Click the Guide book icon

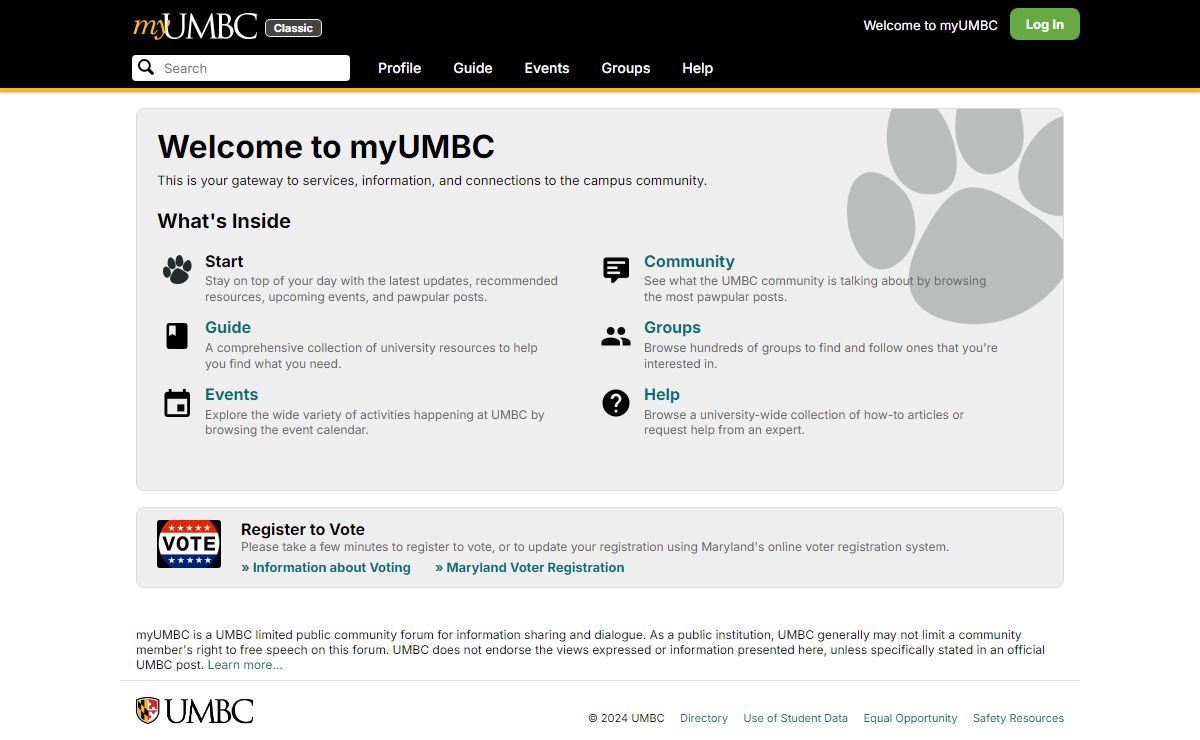(177, 336)
